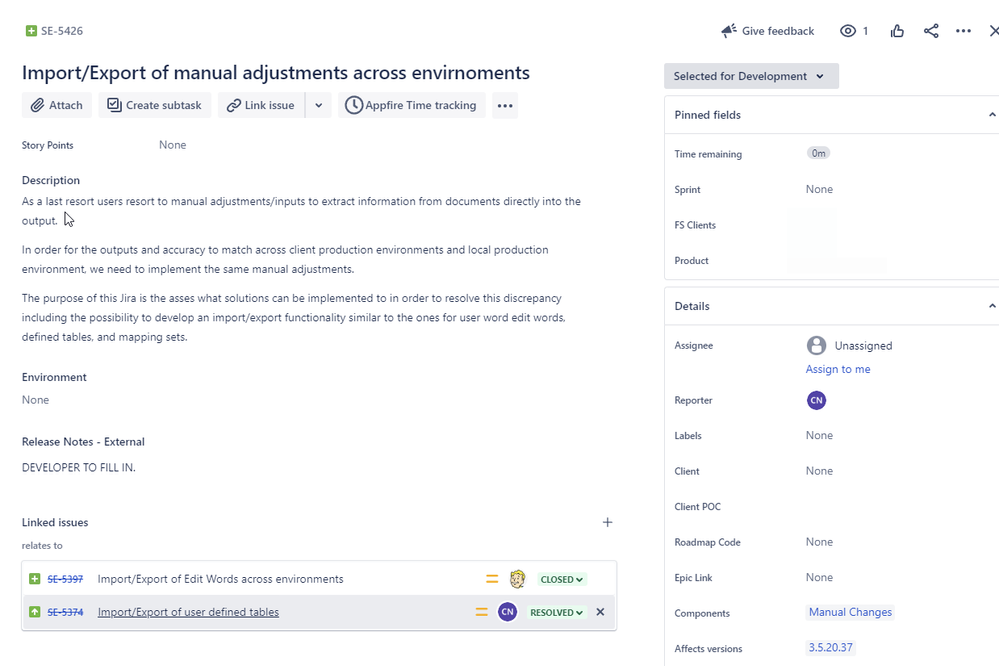Edit the Client None value
This screenshot has height=666, width=999.
coord(819,471)
